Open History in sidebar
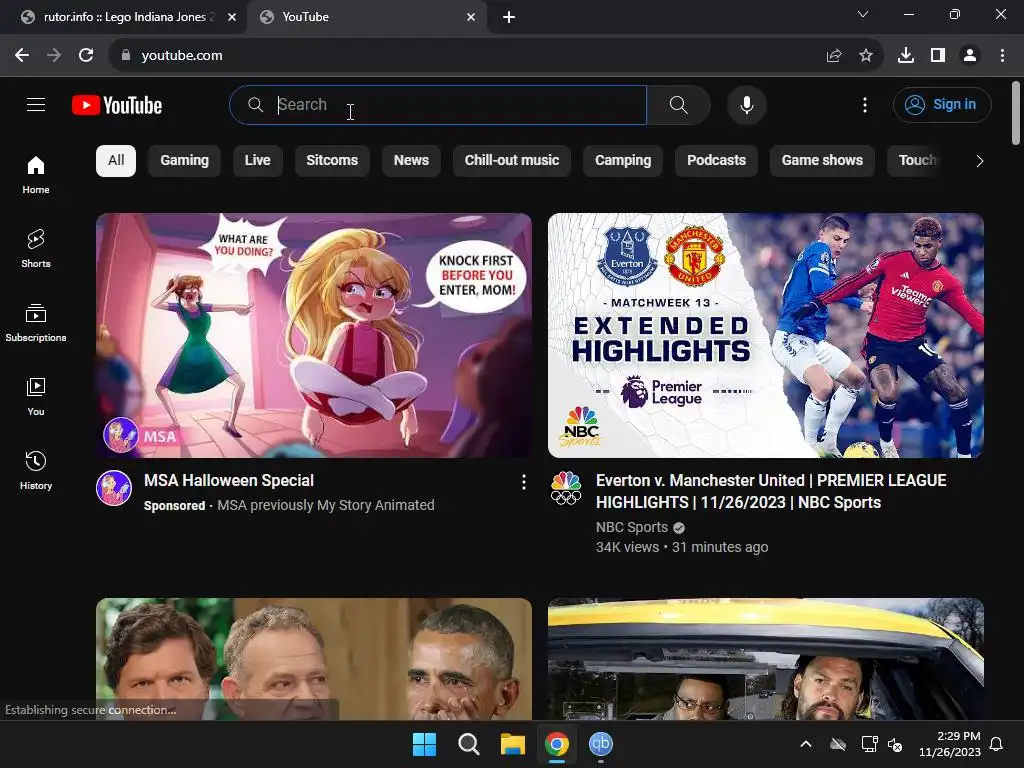 point(36,470)
